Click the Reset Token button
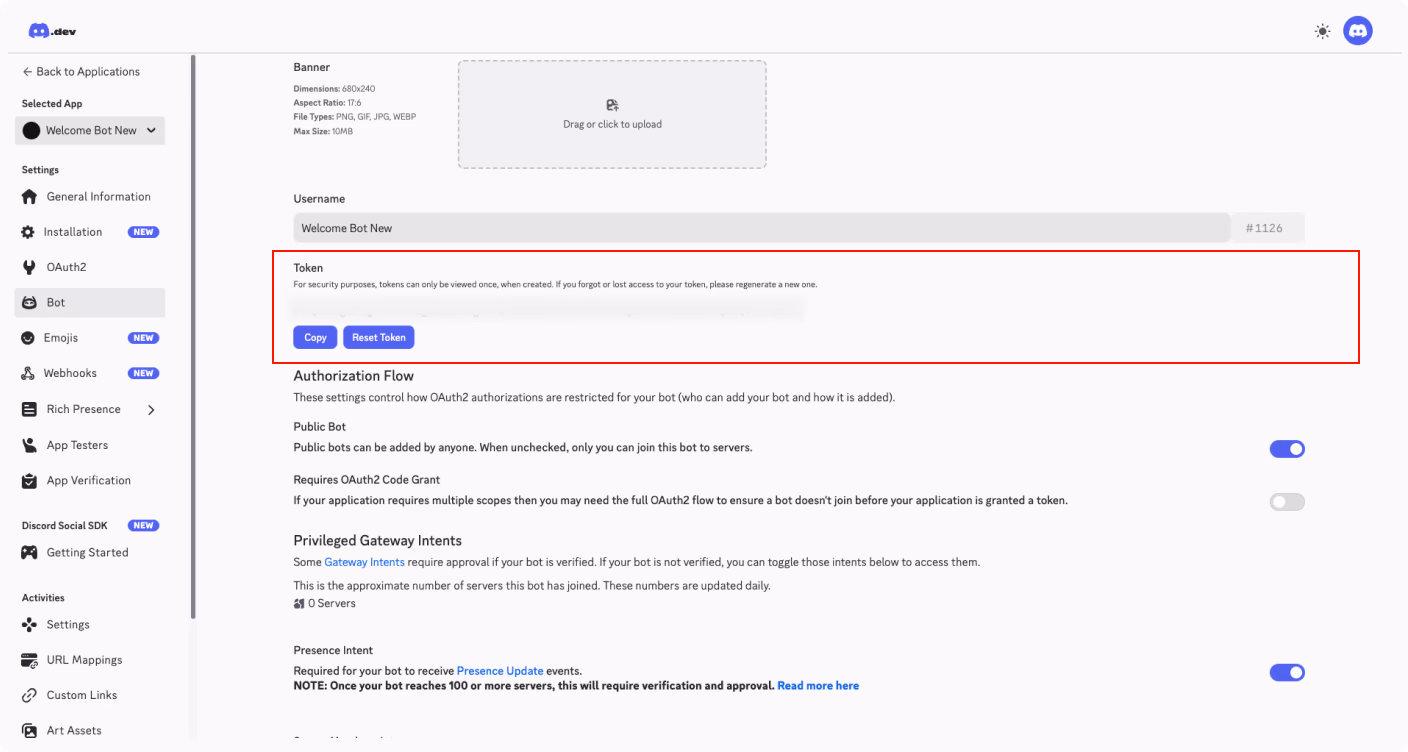 click(x=378, y=337)
